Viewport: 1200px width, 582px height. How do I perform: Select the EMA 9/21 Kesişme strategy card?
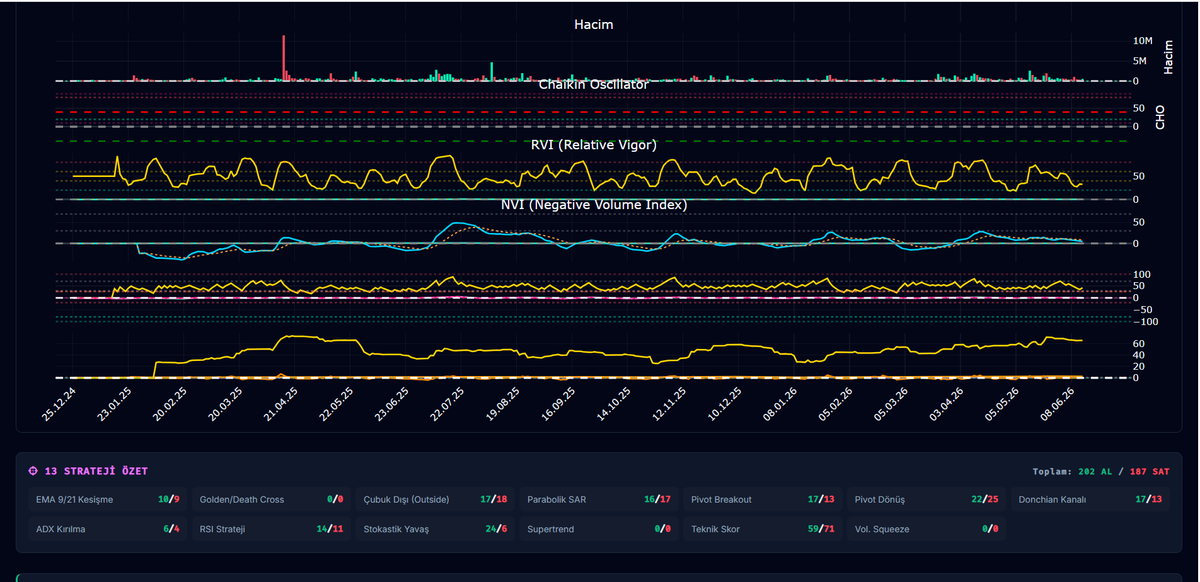tap(106, 499)
